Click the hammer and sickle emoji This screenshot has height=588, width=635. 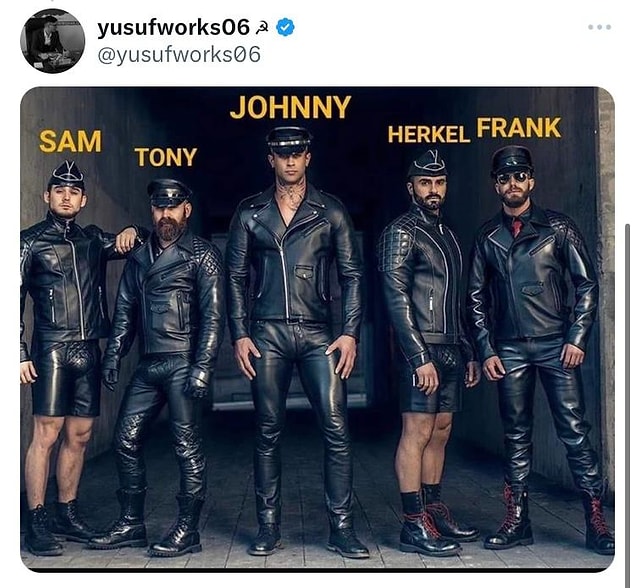262,28
